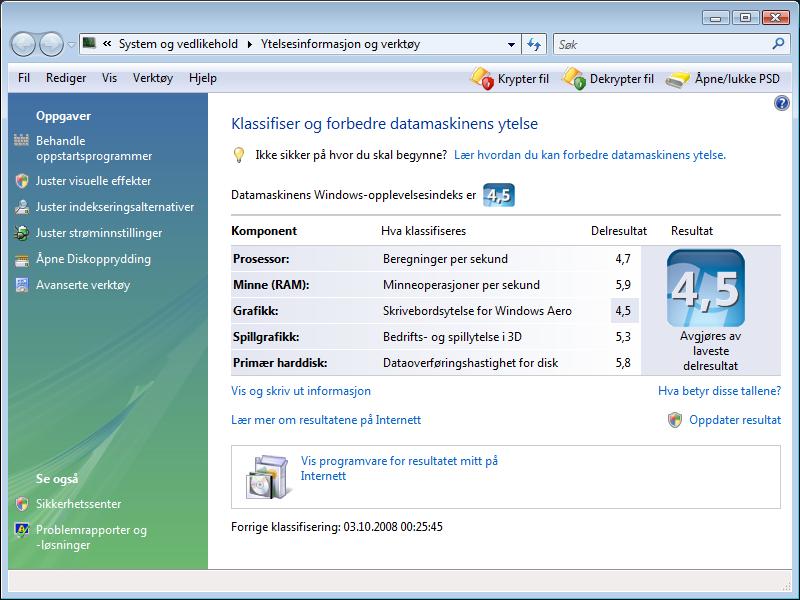Image resolution: width=800 pixels, height=600 pixels.
Task: Click Åpne/lukke PSD toolbar label
Action: 737,79
